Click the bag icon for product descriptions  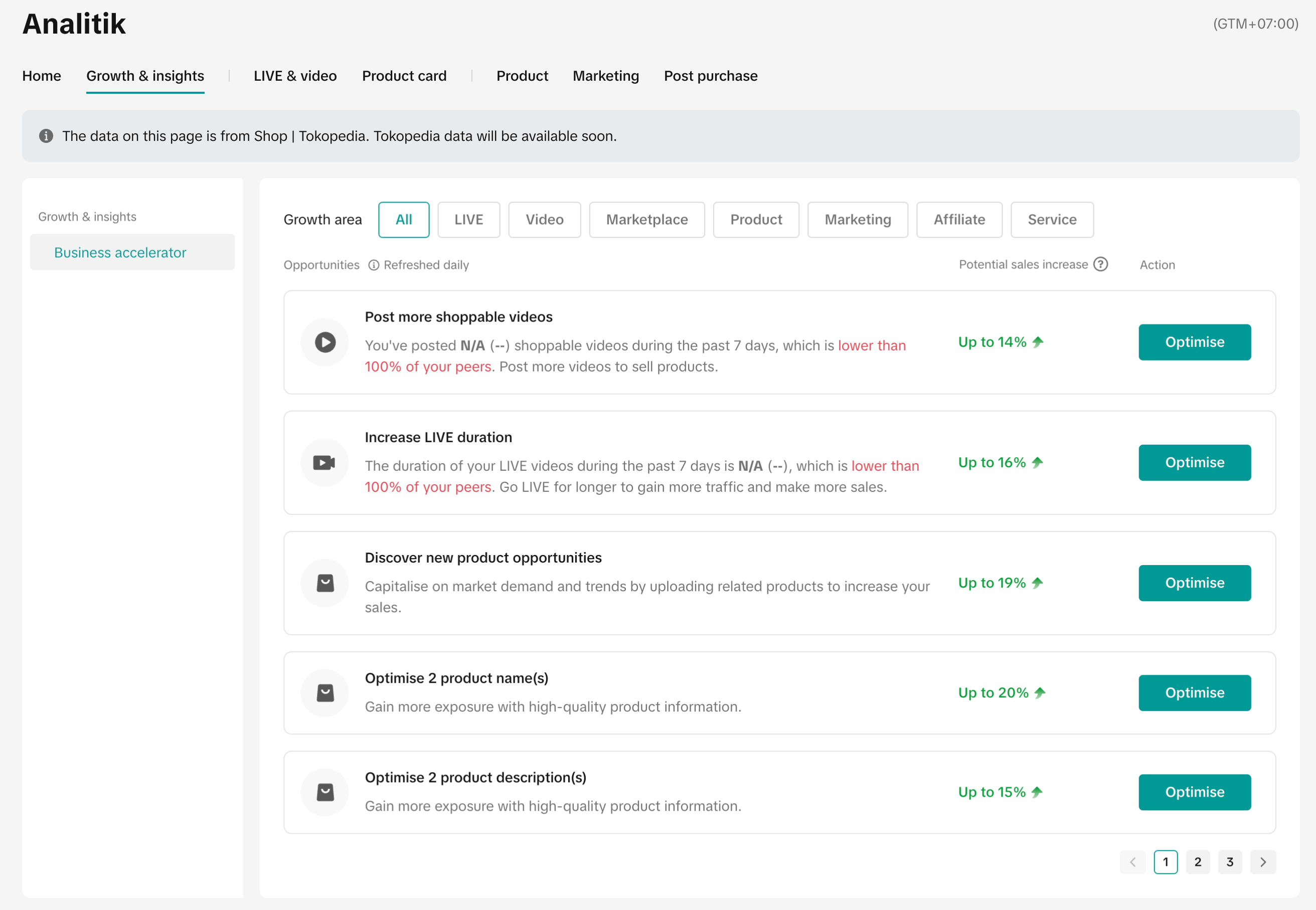(x=325, y=792)
